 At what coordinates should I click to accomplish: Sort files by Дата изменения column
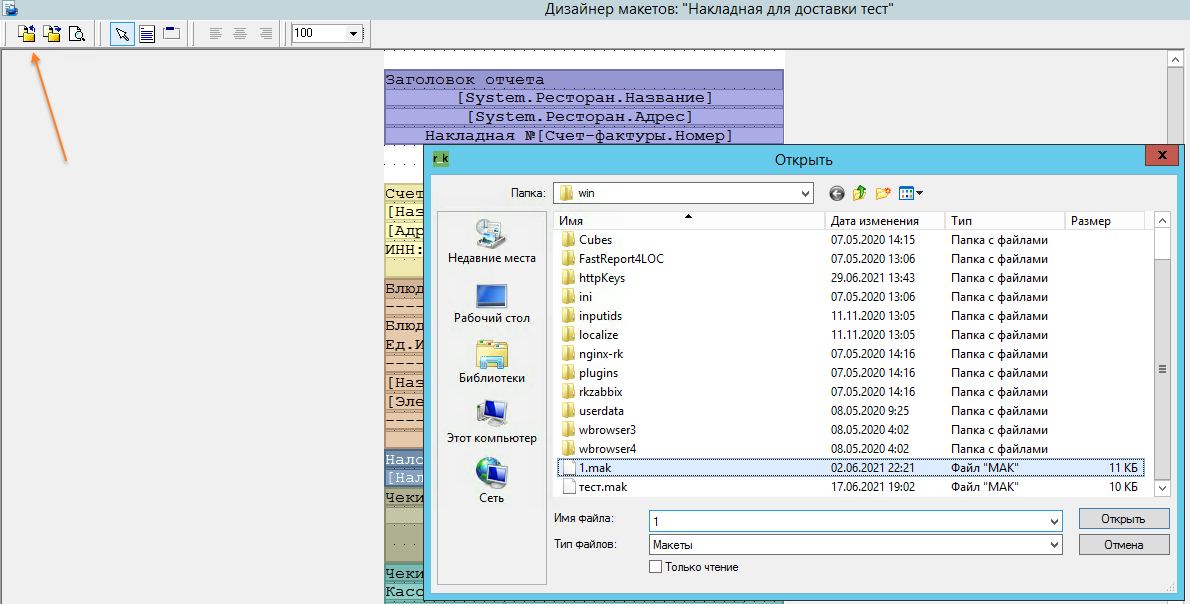[884, 221]
